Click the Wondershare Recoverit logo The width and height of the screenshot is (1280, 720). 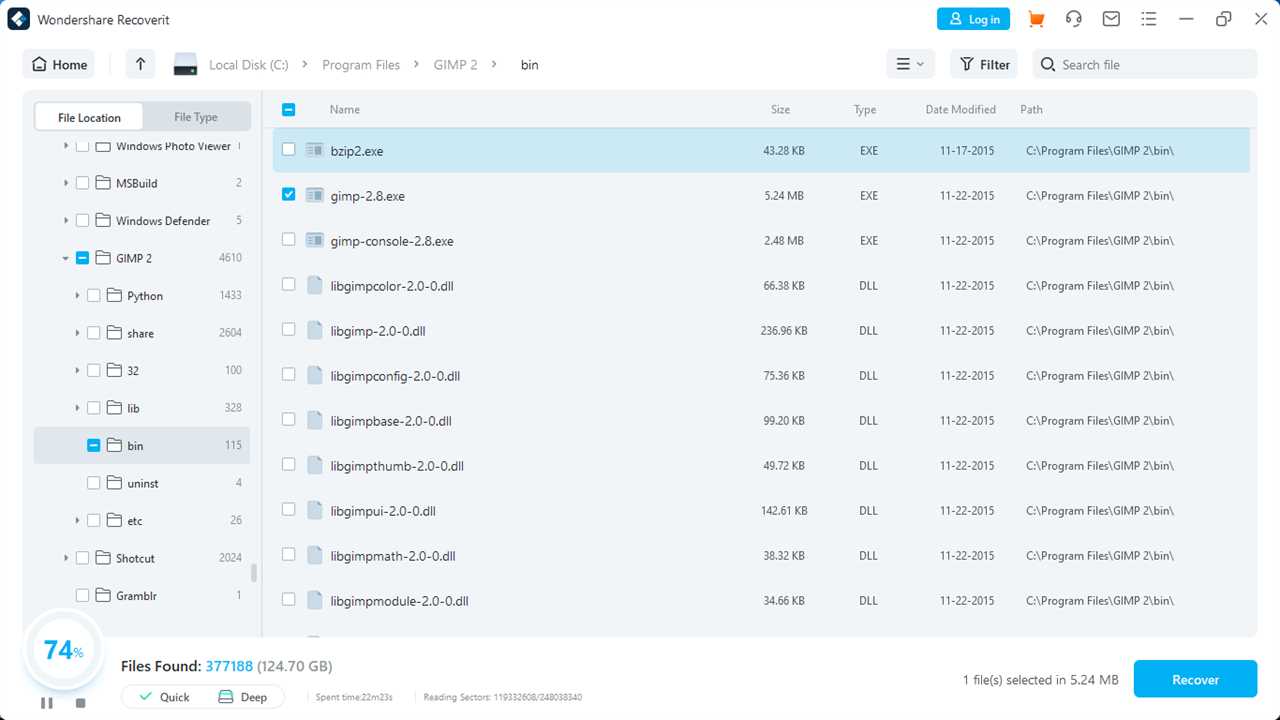click(x=19, y=19)
